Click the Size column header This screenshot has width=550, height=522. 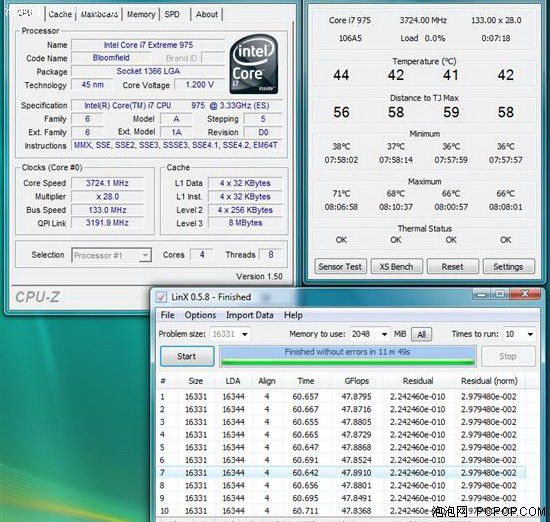click(195, 381)
